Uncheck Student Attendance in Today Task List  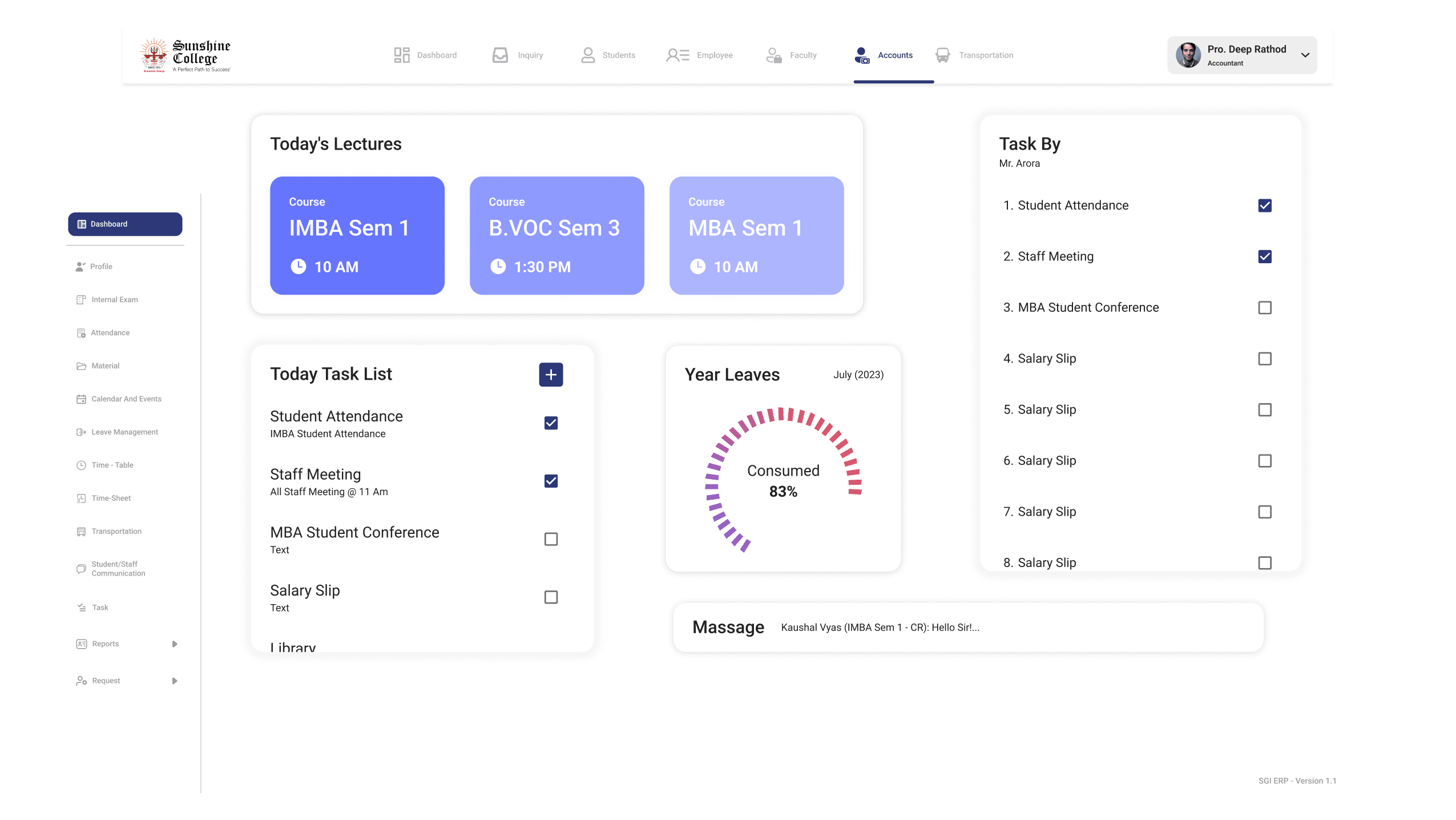coord(551,423)
